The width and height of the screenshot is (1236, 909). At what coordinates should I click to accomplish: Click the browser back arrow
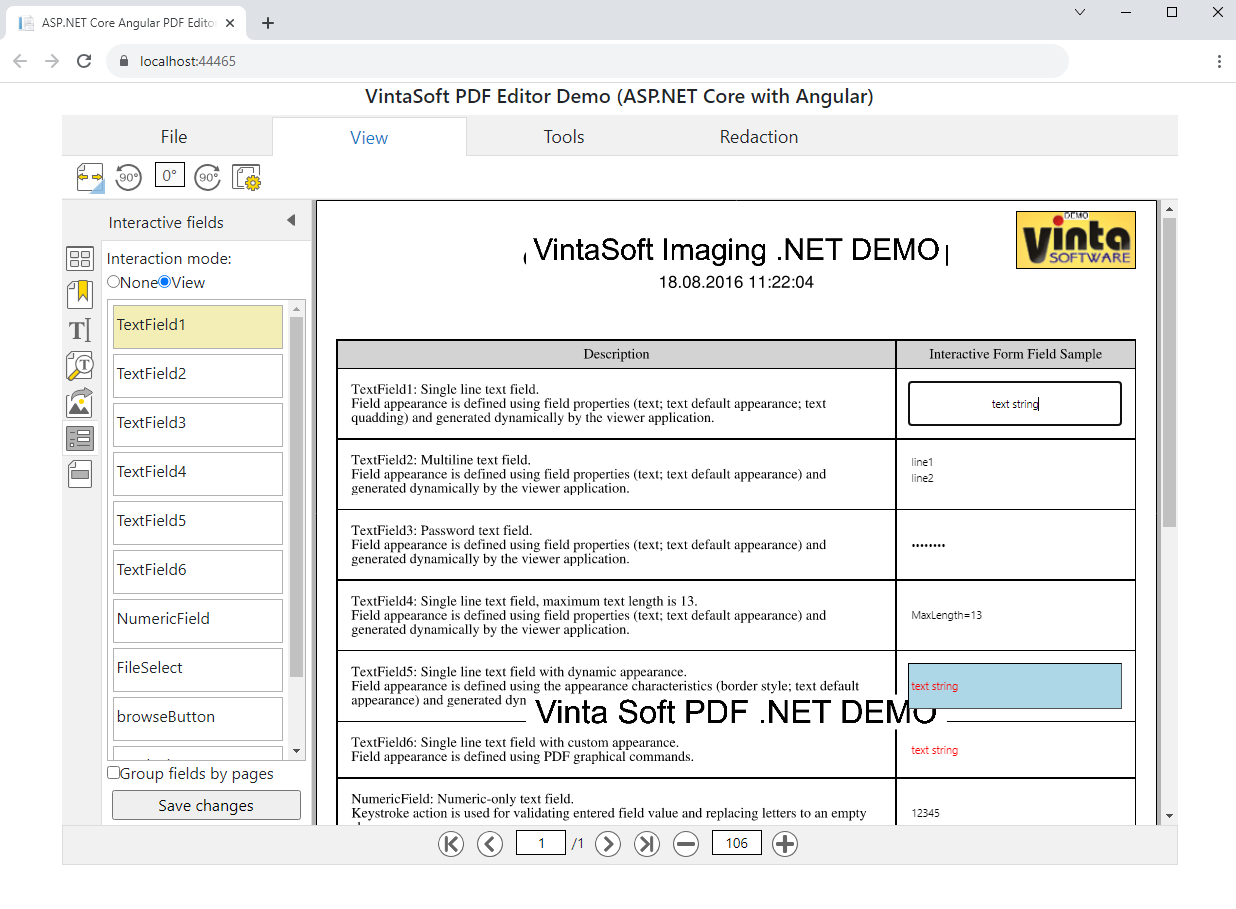[20, 61]
